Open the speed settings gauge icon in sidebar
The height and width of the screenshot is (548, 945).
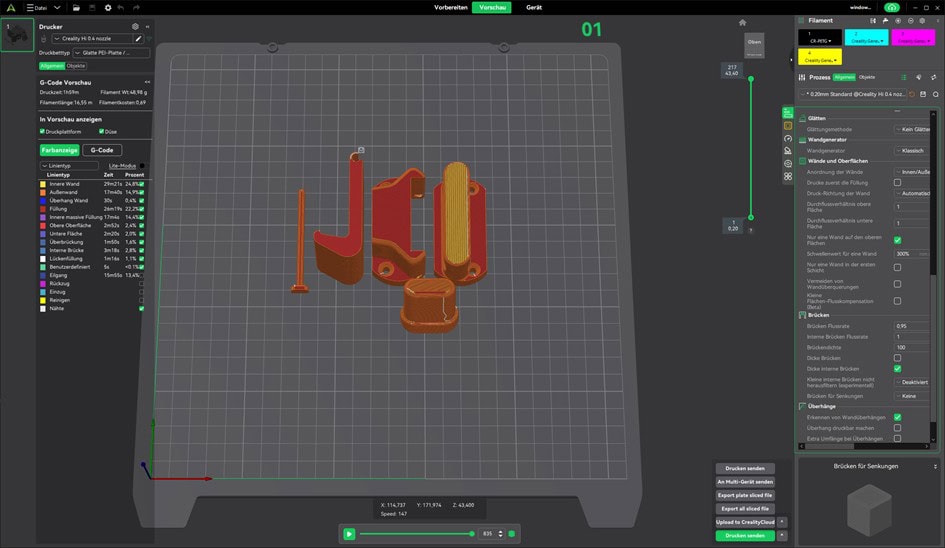point(788,138)
